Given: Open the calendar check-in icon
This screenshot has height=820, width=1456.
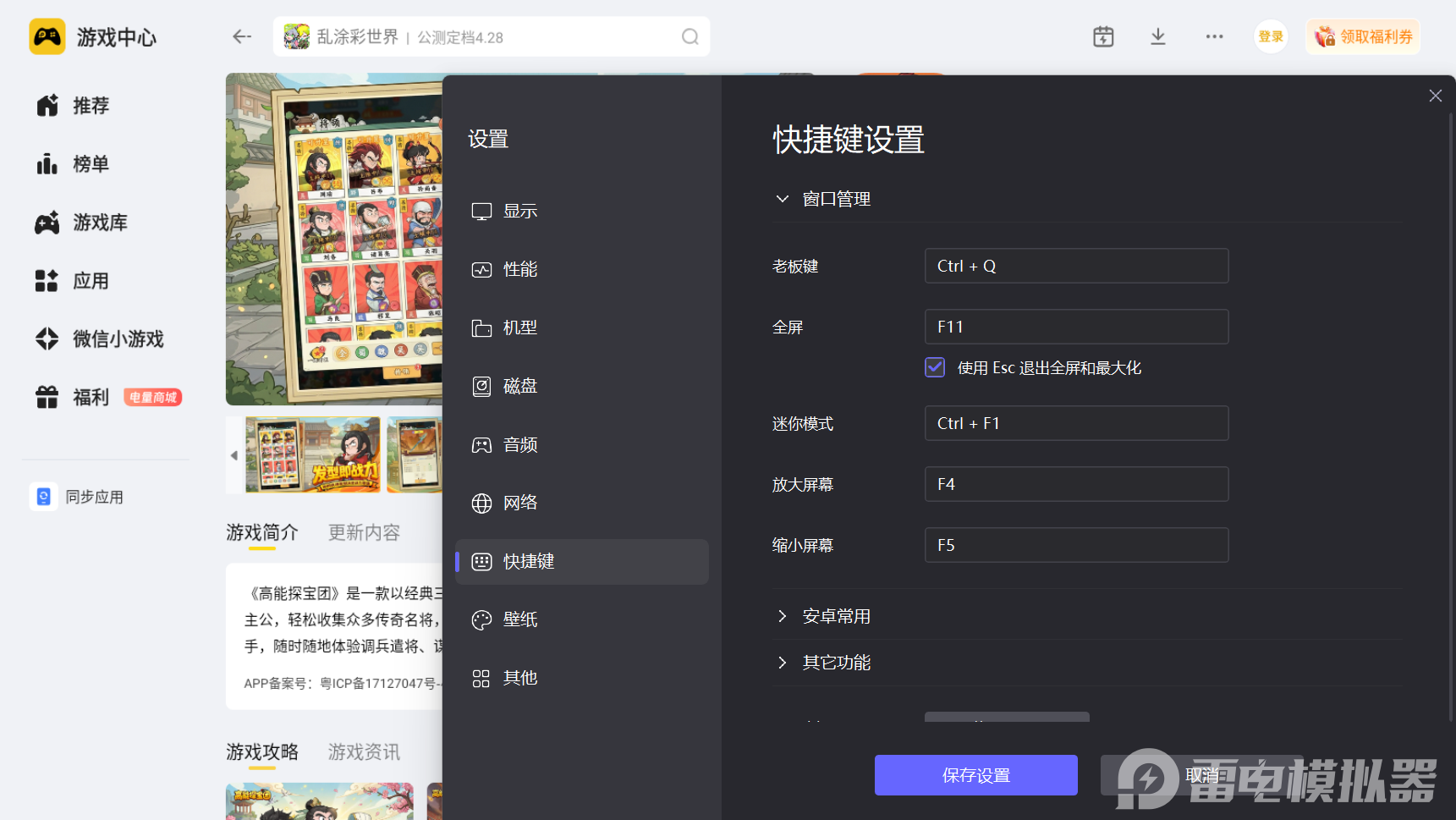Looking at the screenshot, I should click(1103, 36).
